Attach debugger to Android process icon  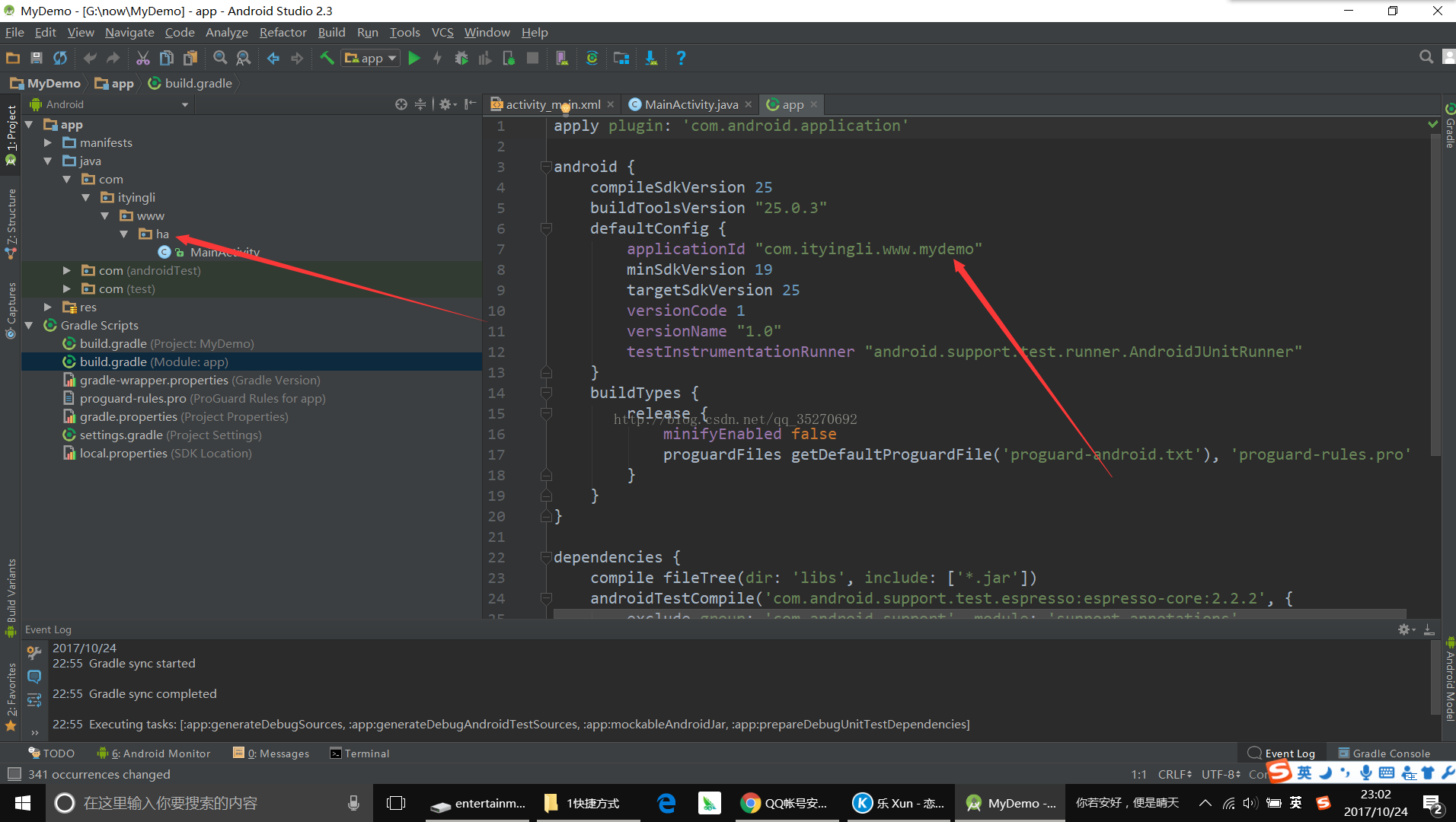click(x=509, y=58)
